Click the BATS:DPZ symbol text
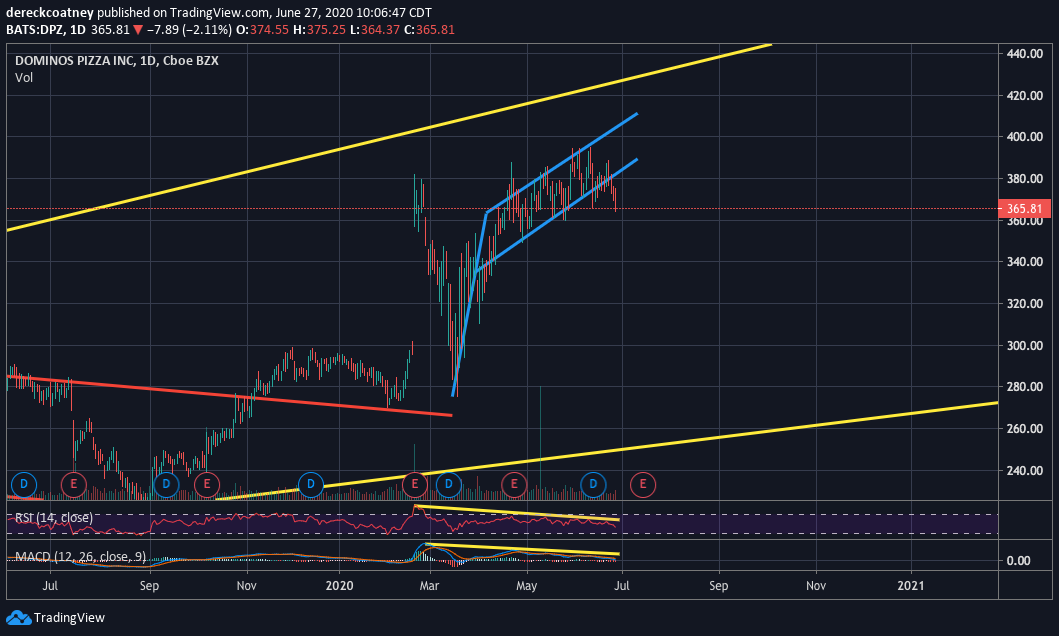This screenshot has width=1059, height=636. tap(34, 30)
